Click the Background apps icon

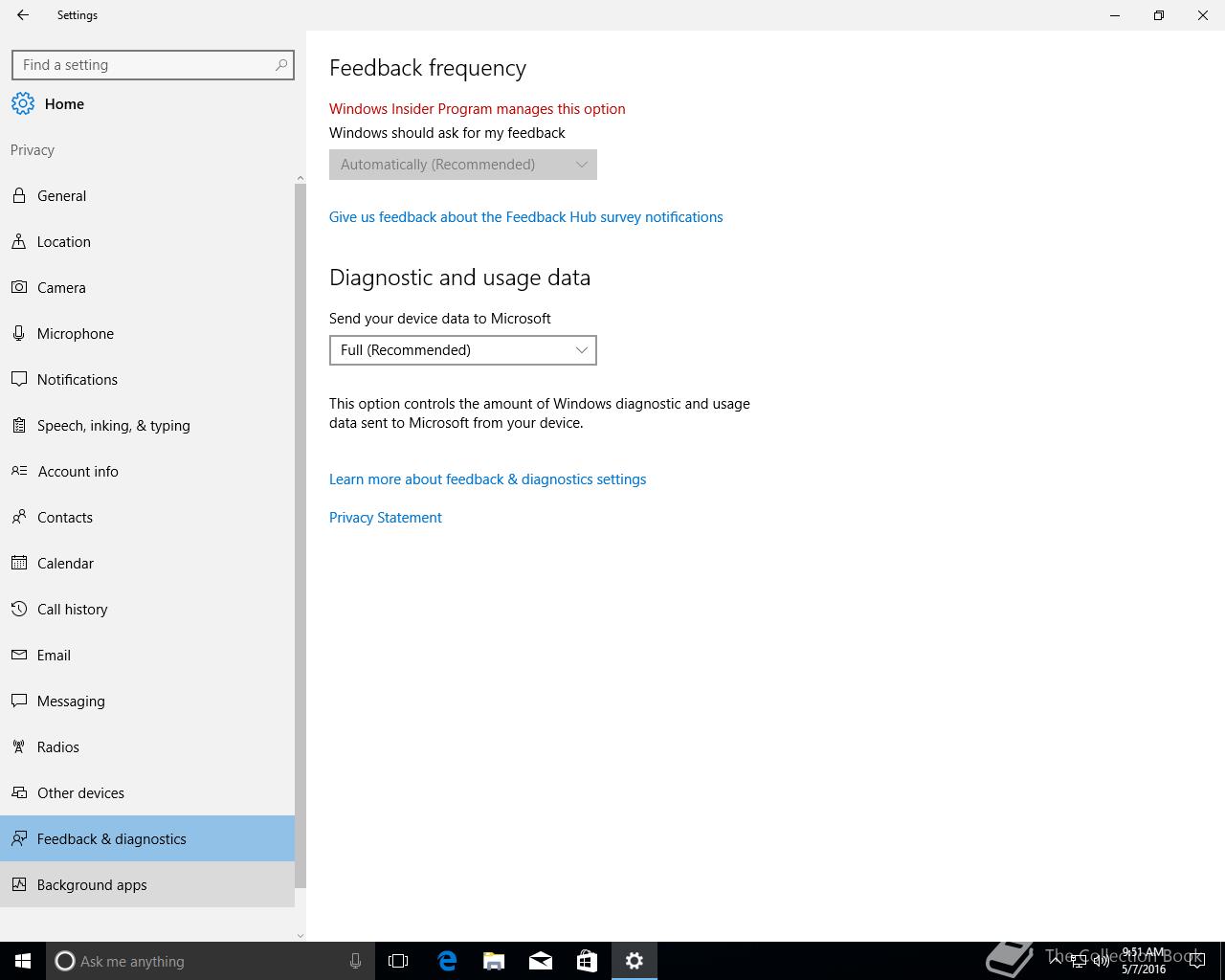[19, 884]
